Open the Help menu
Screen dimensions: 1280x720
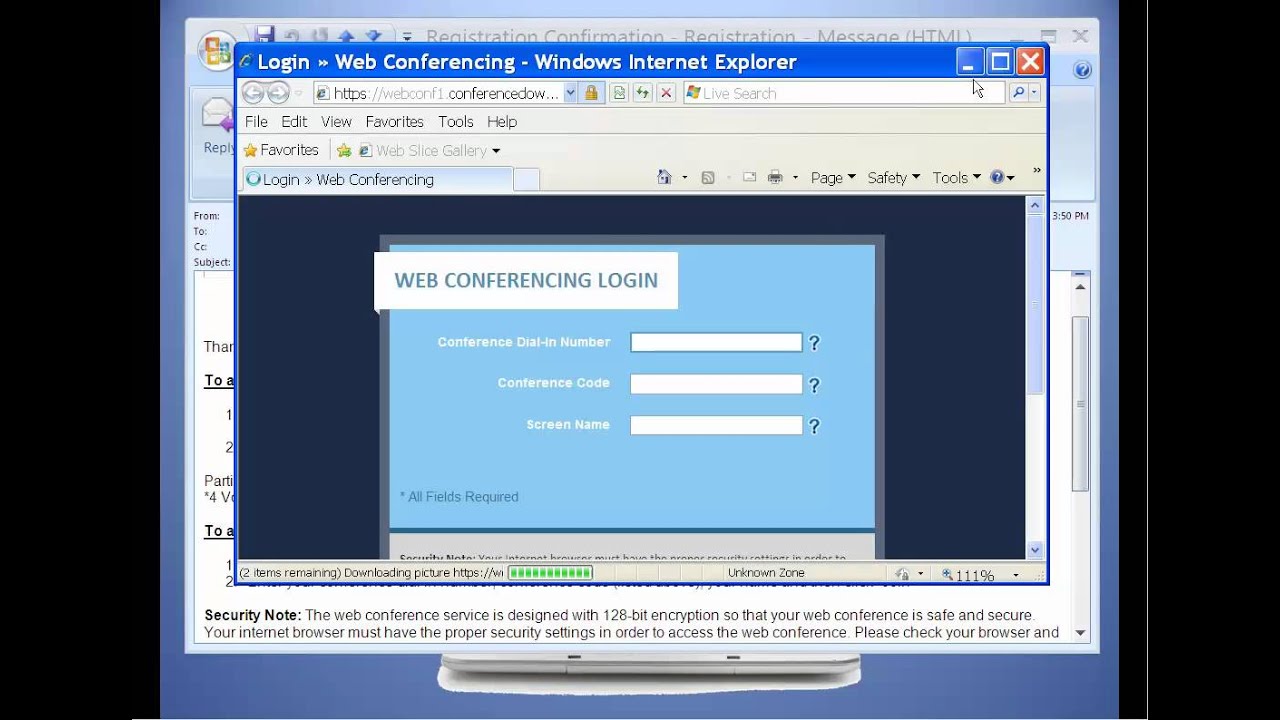pos(502,122)
